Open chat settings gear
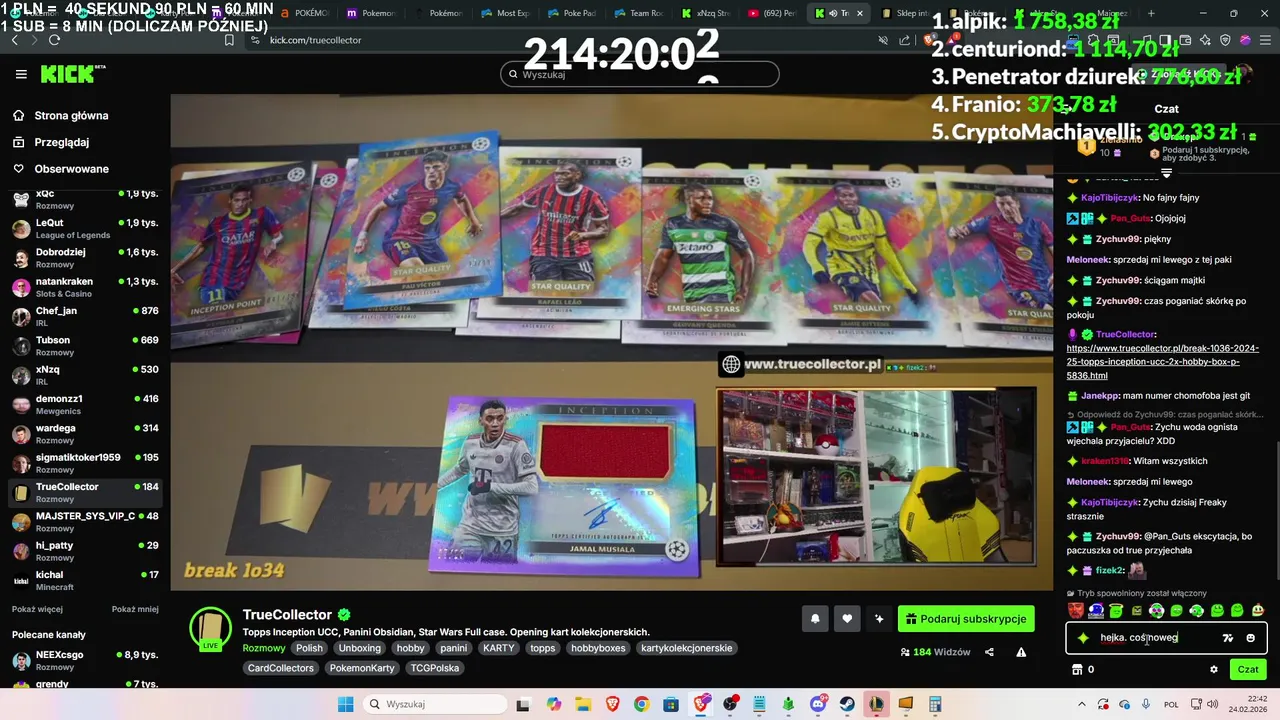 tap(1214, 670)
